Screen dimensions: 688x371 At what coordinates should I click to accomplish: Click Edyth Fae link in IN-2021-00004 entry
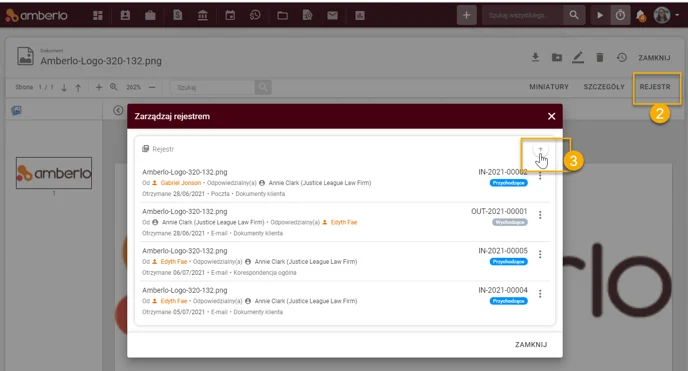(x=173, y=301)
